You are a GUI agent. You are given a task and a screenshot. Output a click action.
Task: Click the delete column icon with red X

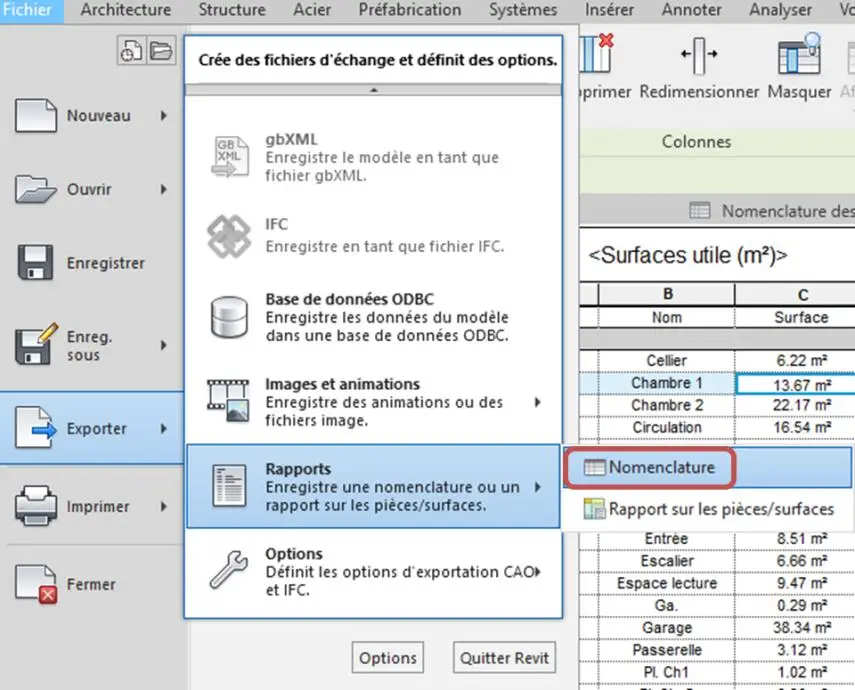[x=597, y=53]
